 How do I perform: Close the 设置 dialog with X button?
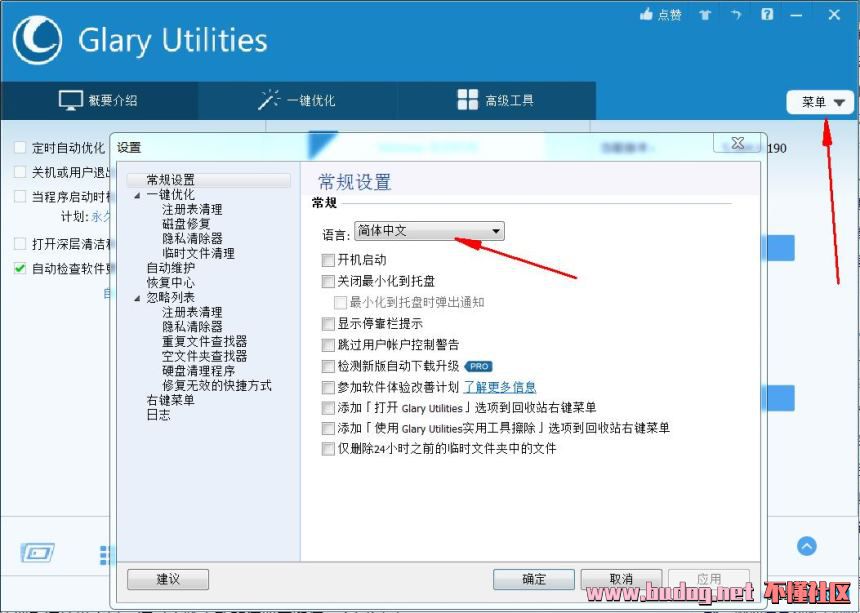click(738, 143)
